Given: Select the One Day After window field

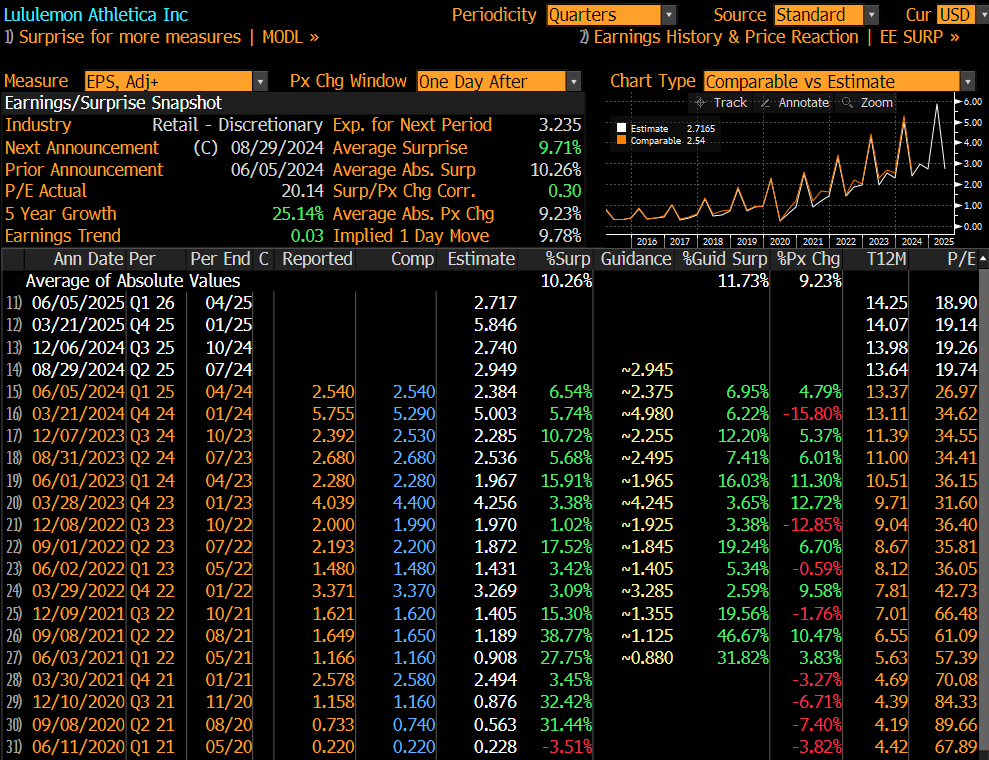Looking at the screenshot, I should pyautogui.click(x=491, y=81).
